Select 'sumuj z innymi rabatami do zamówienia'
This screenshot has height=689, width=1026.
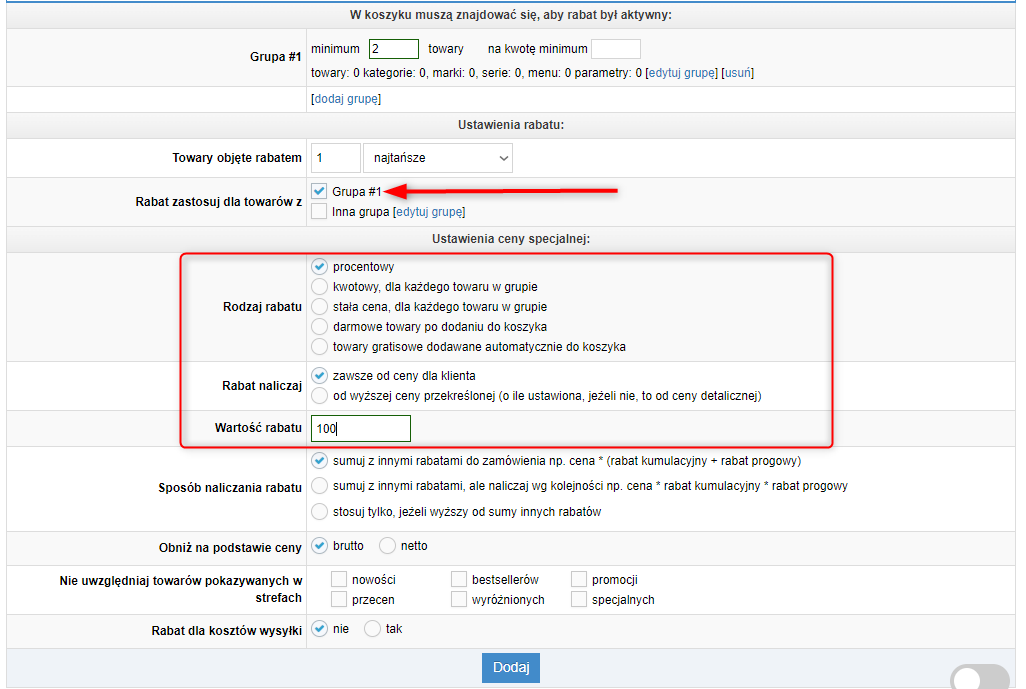[319, 461]
